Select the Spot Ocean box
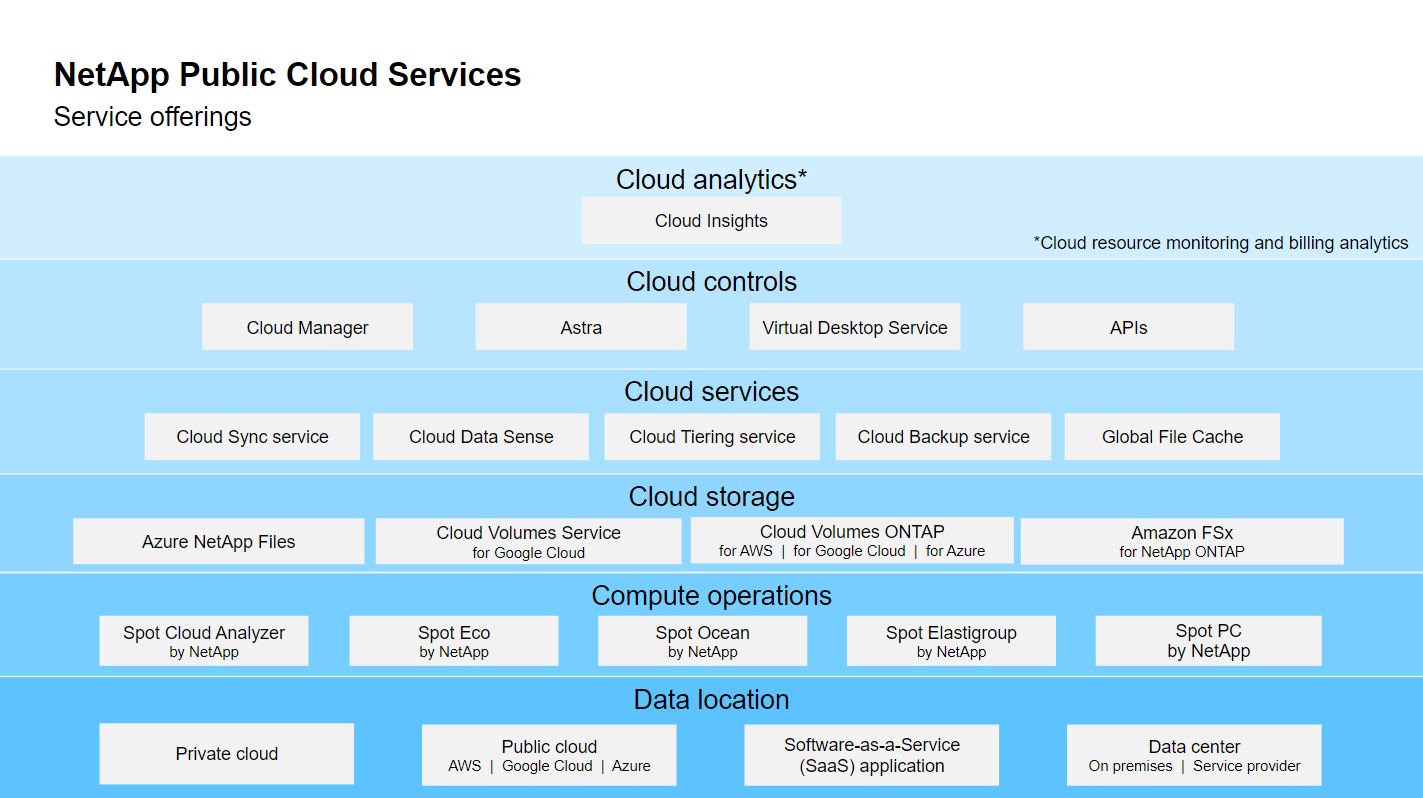1423x798 pixels. (702, 641)
